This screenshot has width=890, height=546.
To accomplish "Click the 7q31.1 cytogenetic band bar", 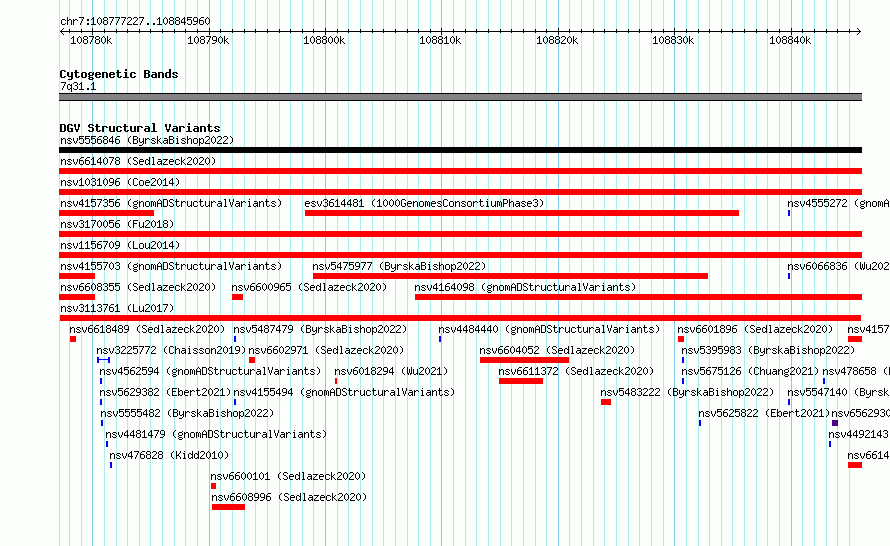I will (x=460, y=97).
